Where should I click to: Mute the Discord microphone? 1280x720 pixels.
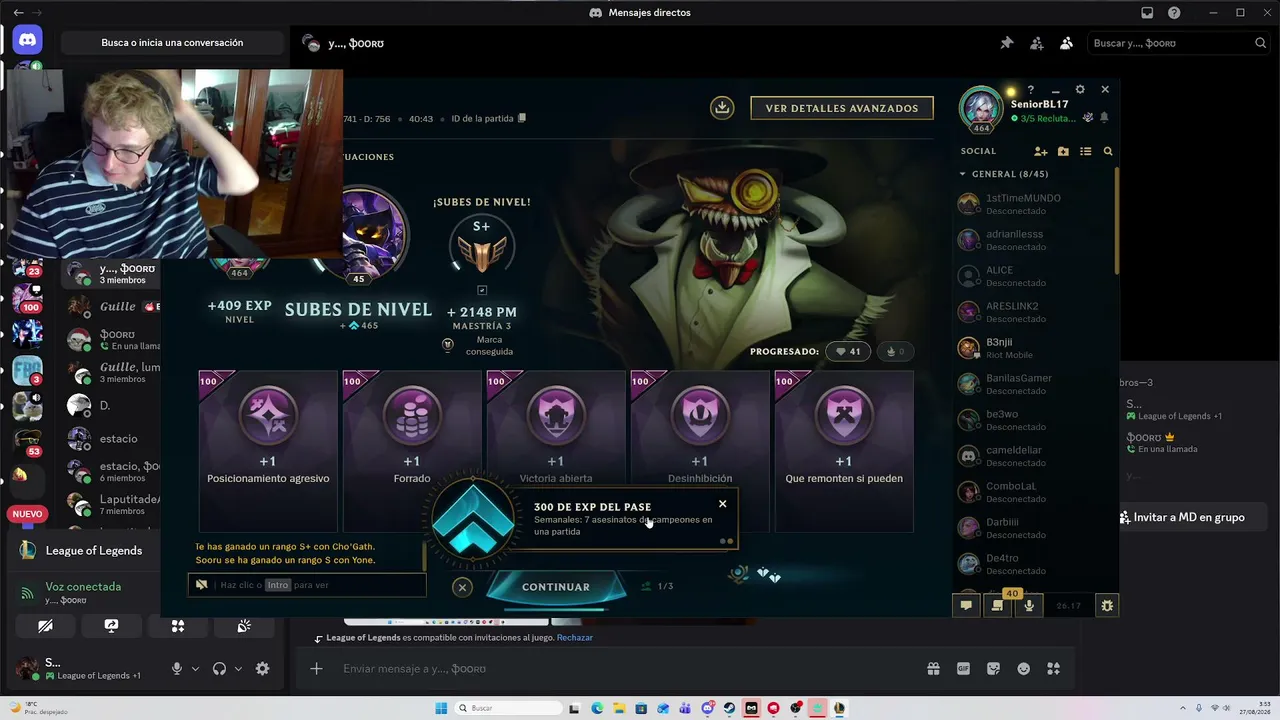coord(177,668)
